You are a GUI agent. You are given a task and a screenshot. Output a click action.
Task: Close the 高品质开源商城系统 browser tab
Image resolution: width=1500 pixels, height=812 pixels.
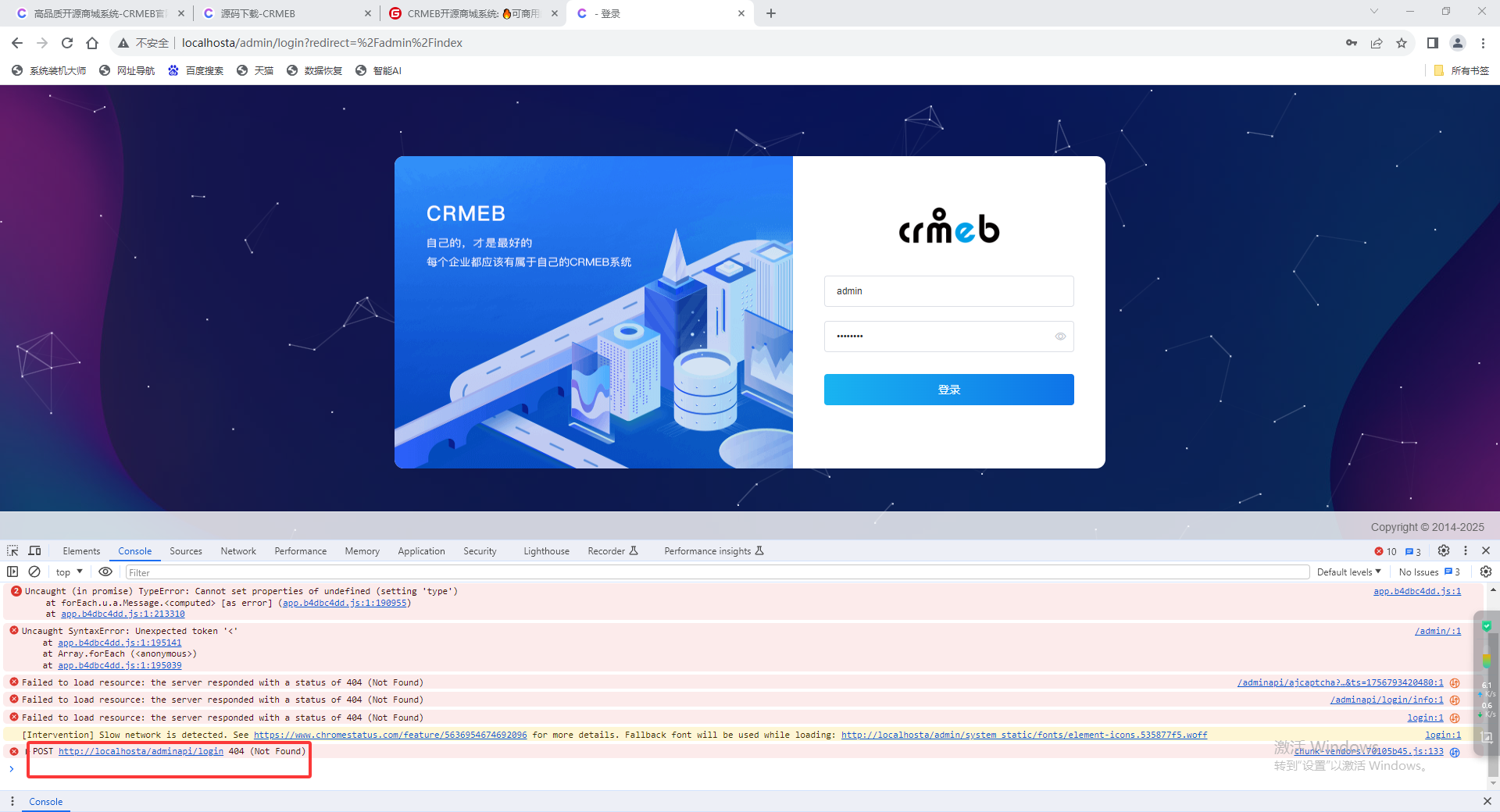181,13
